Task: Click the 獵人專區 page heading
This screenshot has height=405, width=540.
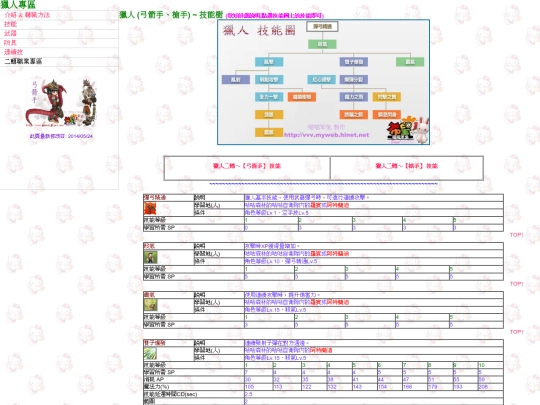Action: click(x=18, y=5)
